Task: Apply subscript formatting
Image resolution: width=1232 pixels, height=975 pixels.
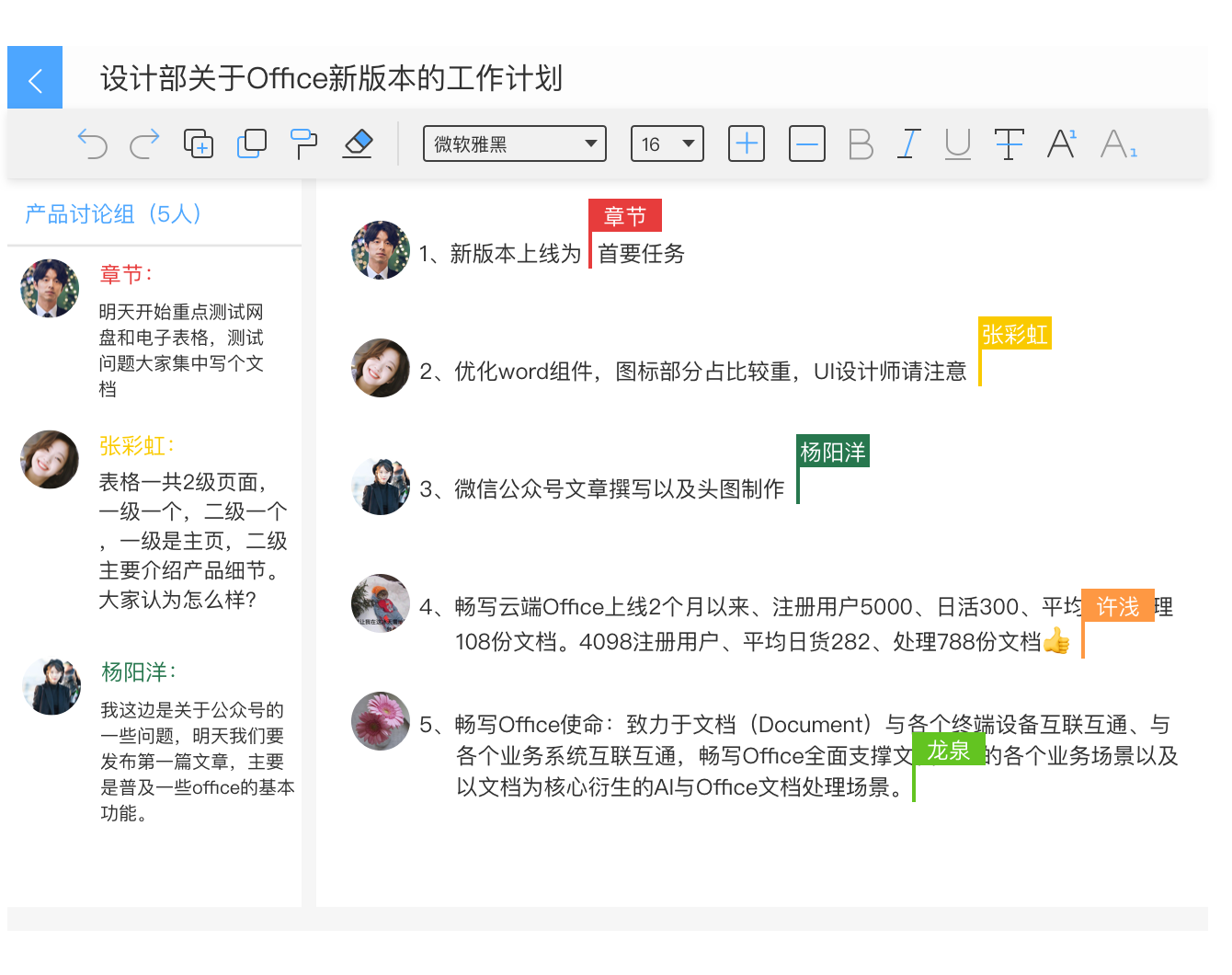Action: [1119, 144]
